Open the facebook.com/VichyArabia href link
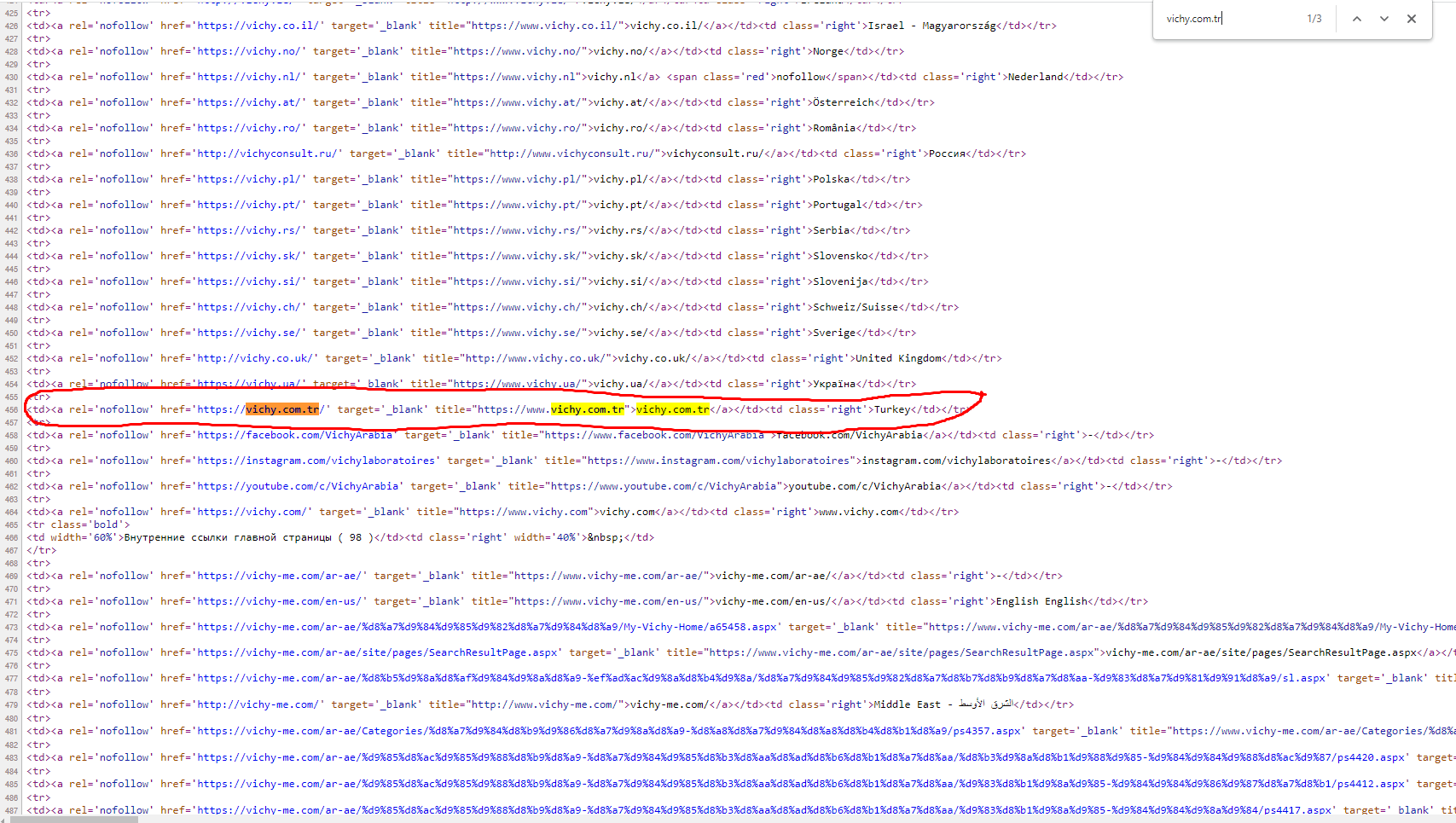This screenshot has height=823, width=1456. coord(295,435)
